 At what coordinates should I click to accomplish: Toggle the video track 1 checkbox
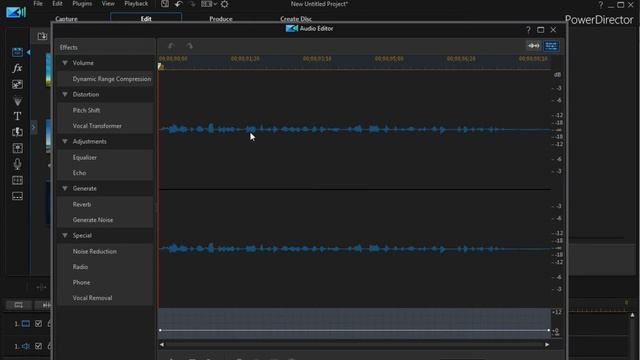pos(38,324)
